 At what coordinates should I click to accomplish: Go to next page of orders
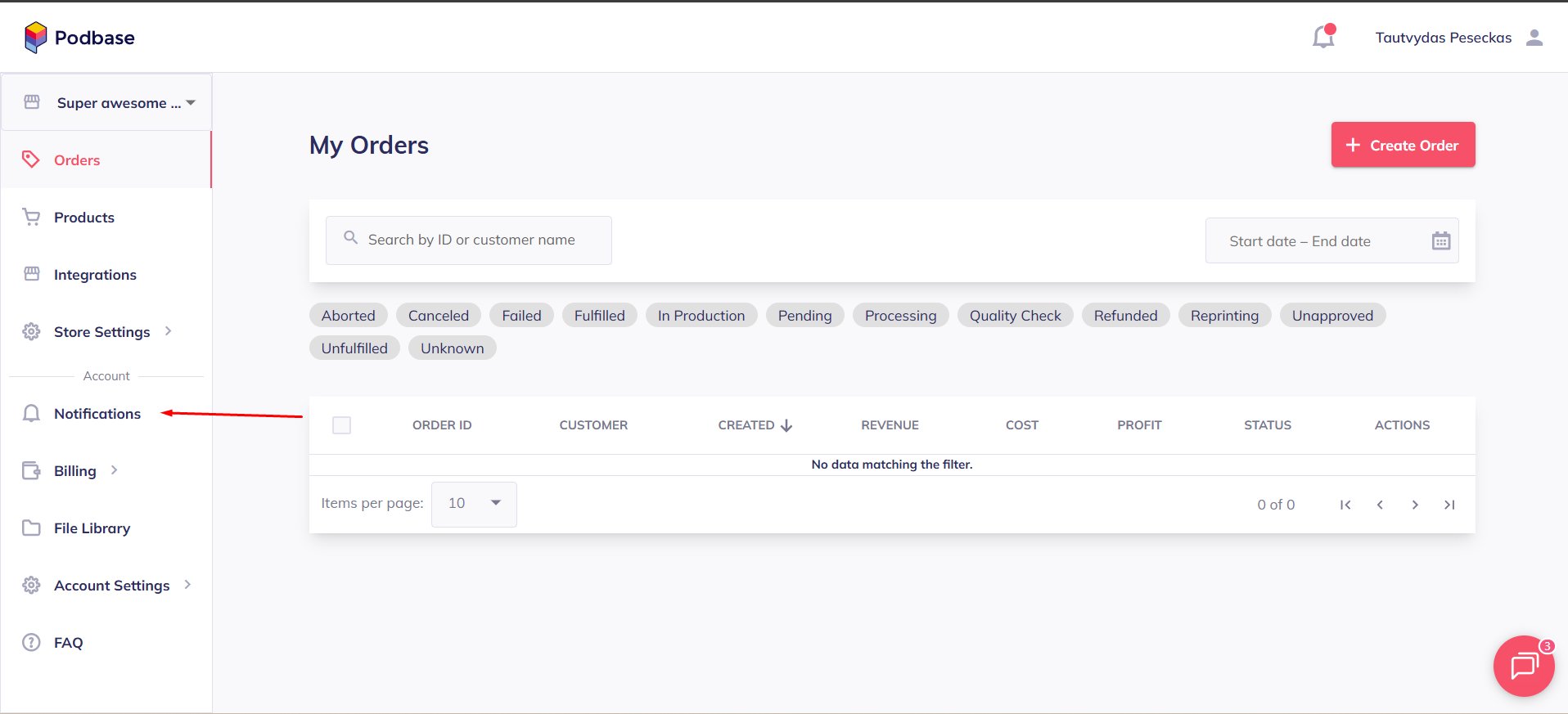coord(1415,505)
